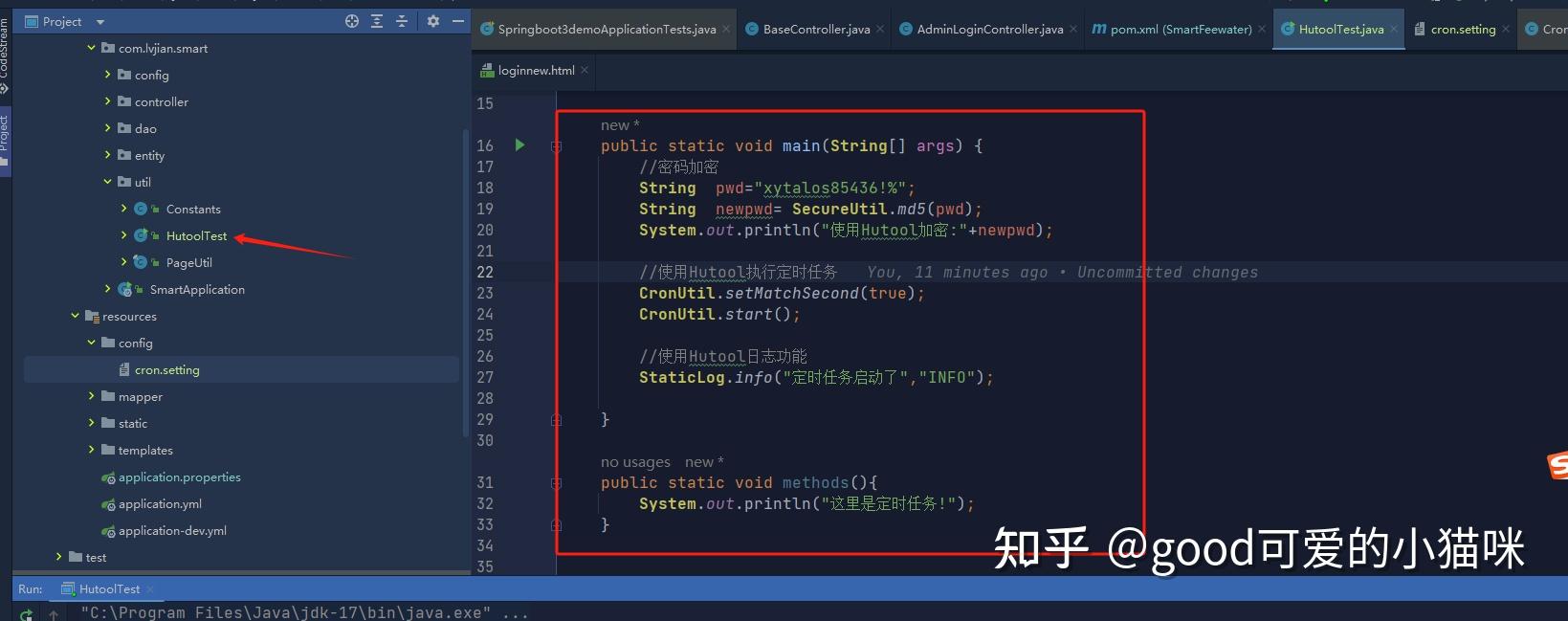The height and width of the screenshot is (621, 1568).
Task: Select SmartApplication in project tree
Action: click(197, 289)
